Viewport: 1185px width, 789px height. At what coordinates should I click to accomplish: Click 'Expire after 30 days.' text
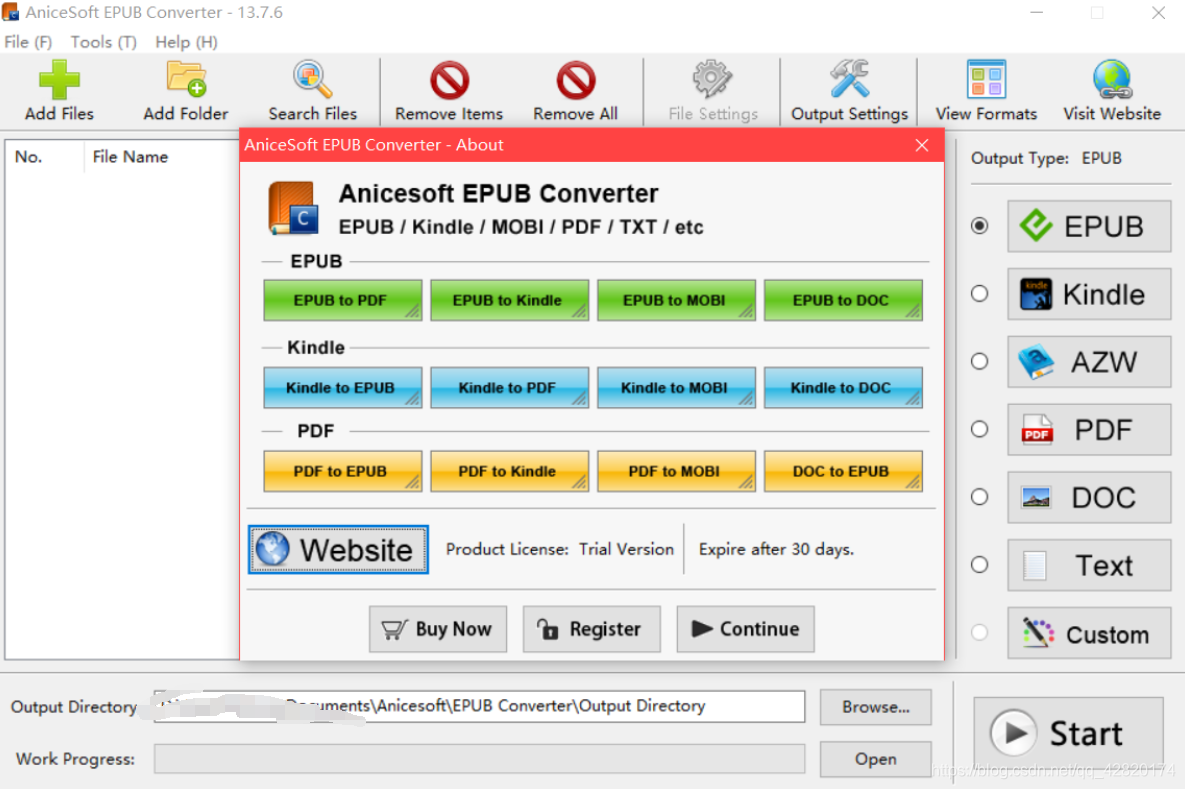click(x=776, y=549)
